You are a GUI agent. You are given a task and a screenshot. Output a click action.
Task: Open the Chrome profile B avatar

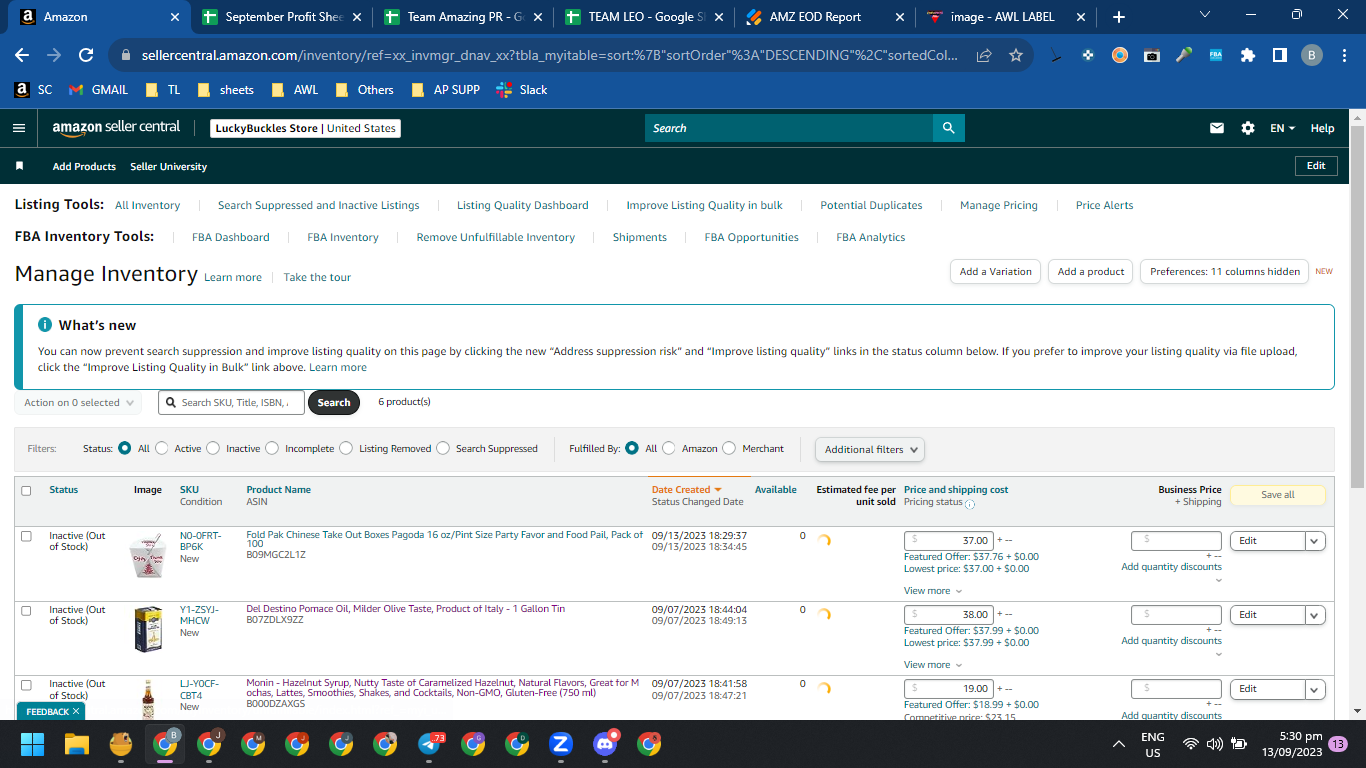[1312, 56]
